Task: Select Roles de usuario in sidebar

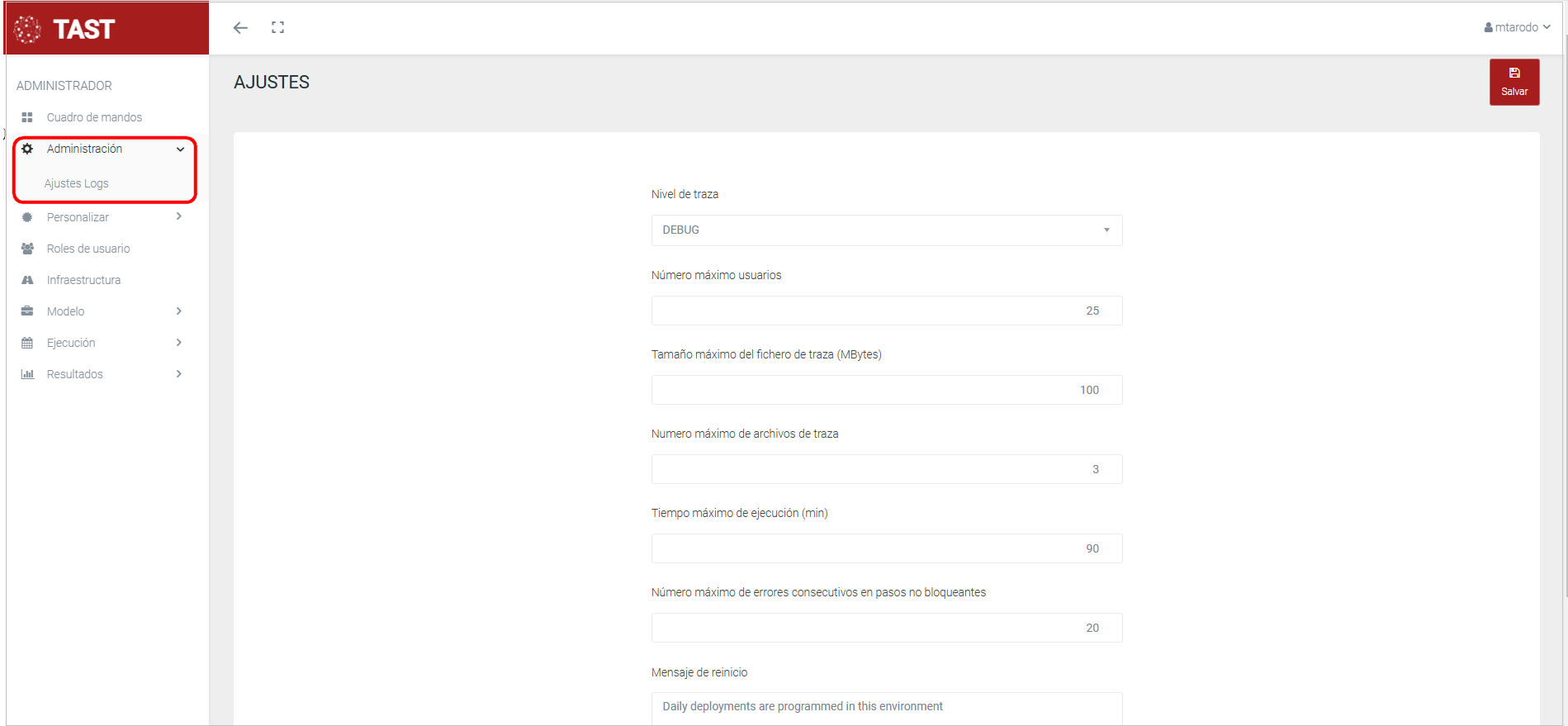Action: pyautogui.click(x=88, y=249)
